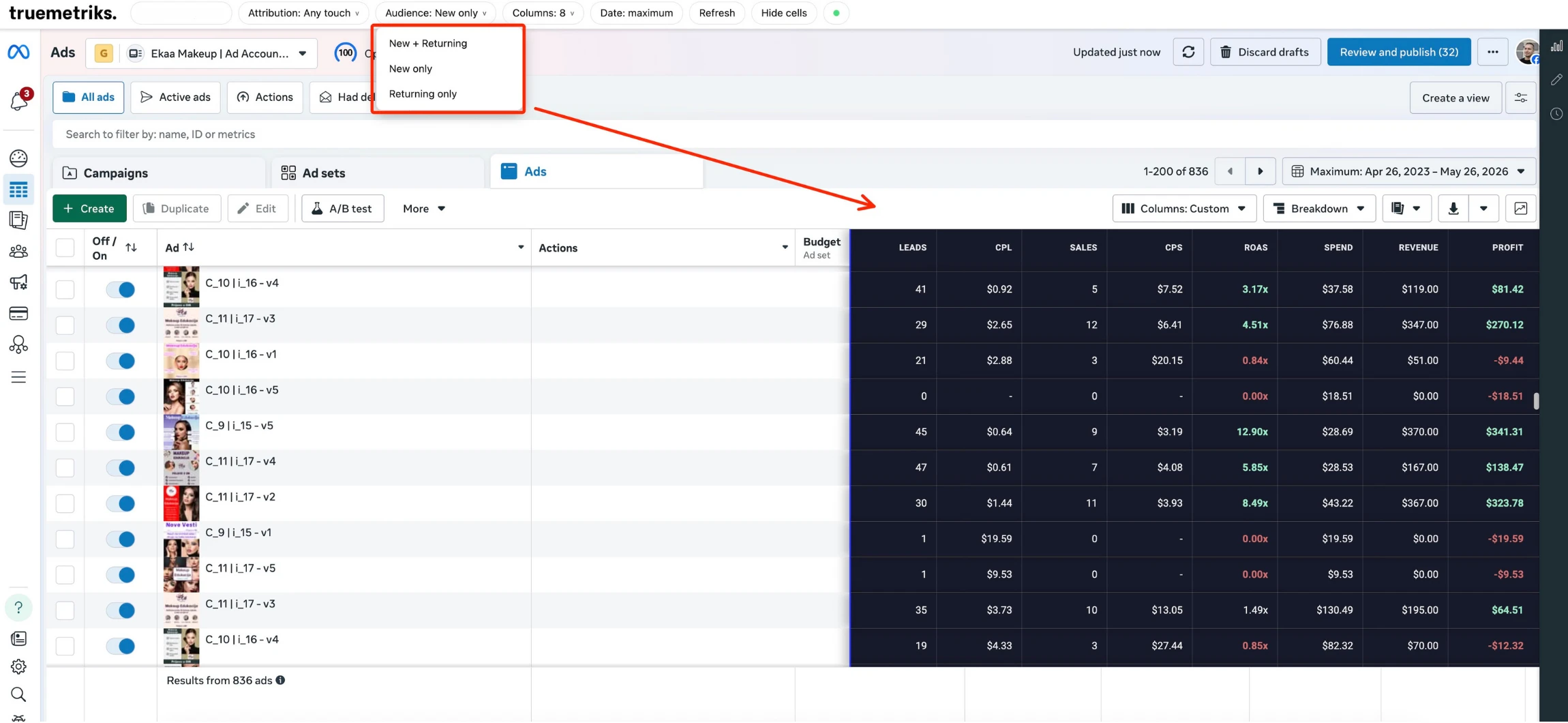Open Columns: 8 dropdown in truemetriks bar

[x=543, y=13]
